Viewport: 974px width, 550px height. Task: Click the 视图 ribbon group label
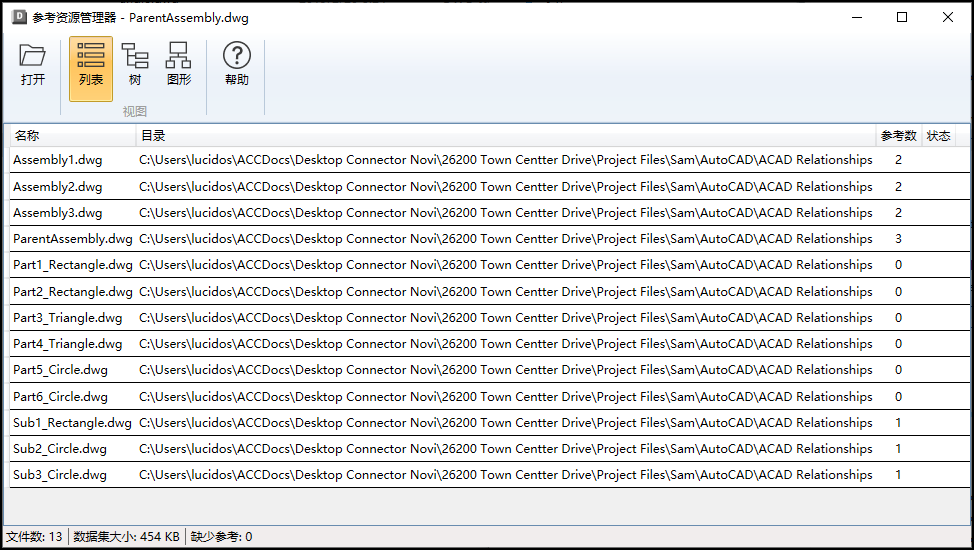(x=135, y=111)
